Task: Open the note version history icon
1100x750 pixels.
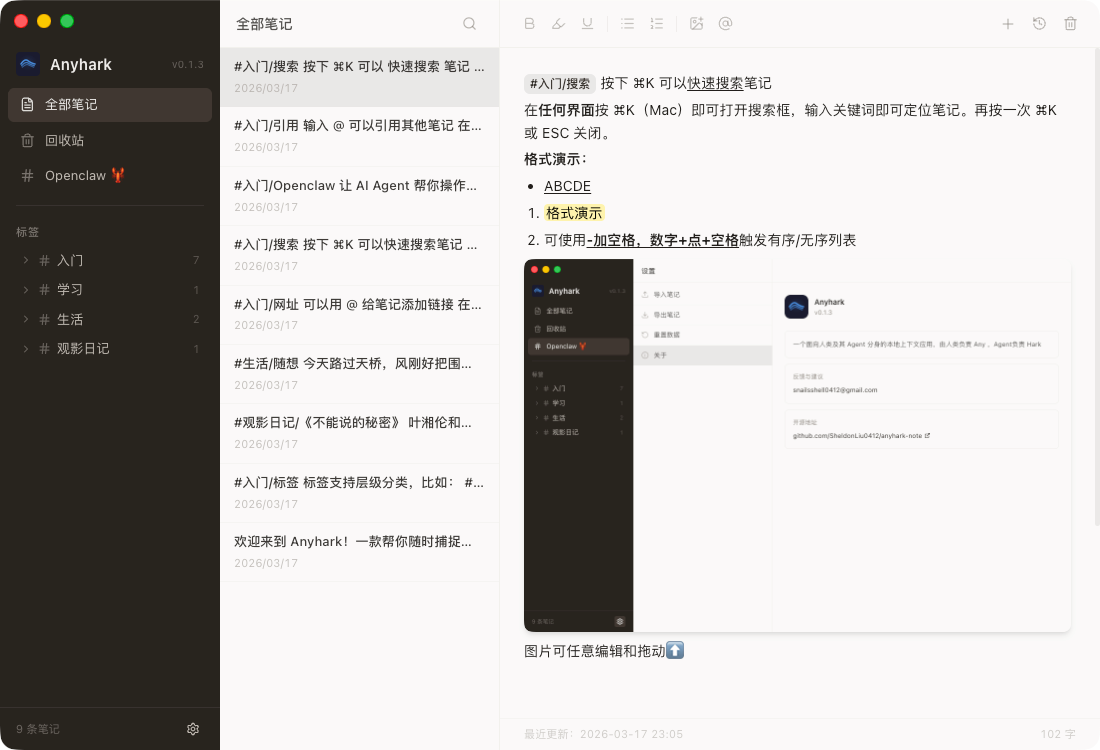Action: click(x=1039, y=24)
